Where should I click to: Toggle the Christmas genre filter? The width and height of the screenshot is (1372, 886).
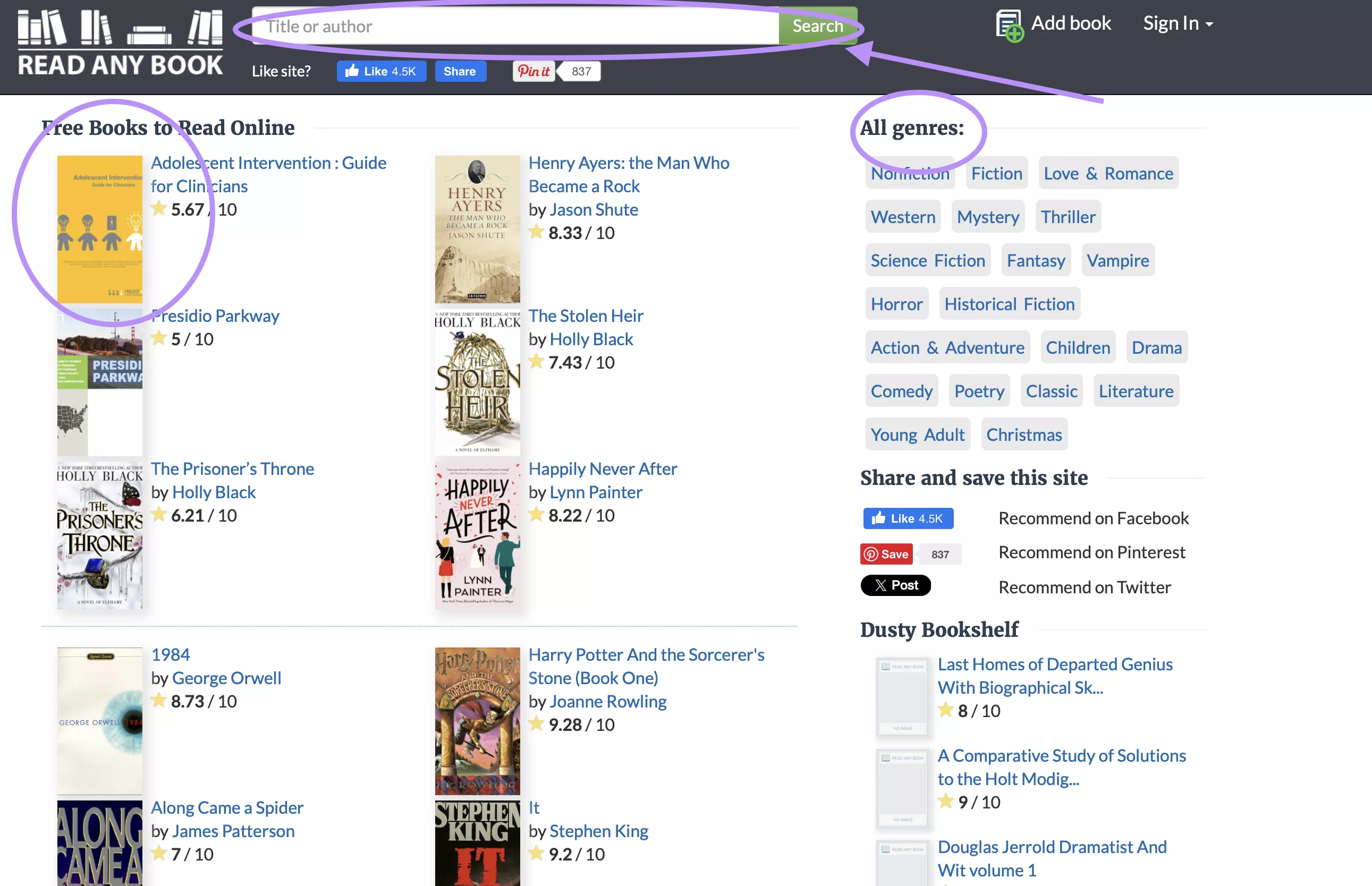(x=1024, y=435)
